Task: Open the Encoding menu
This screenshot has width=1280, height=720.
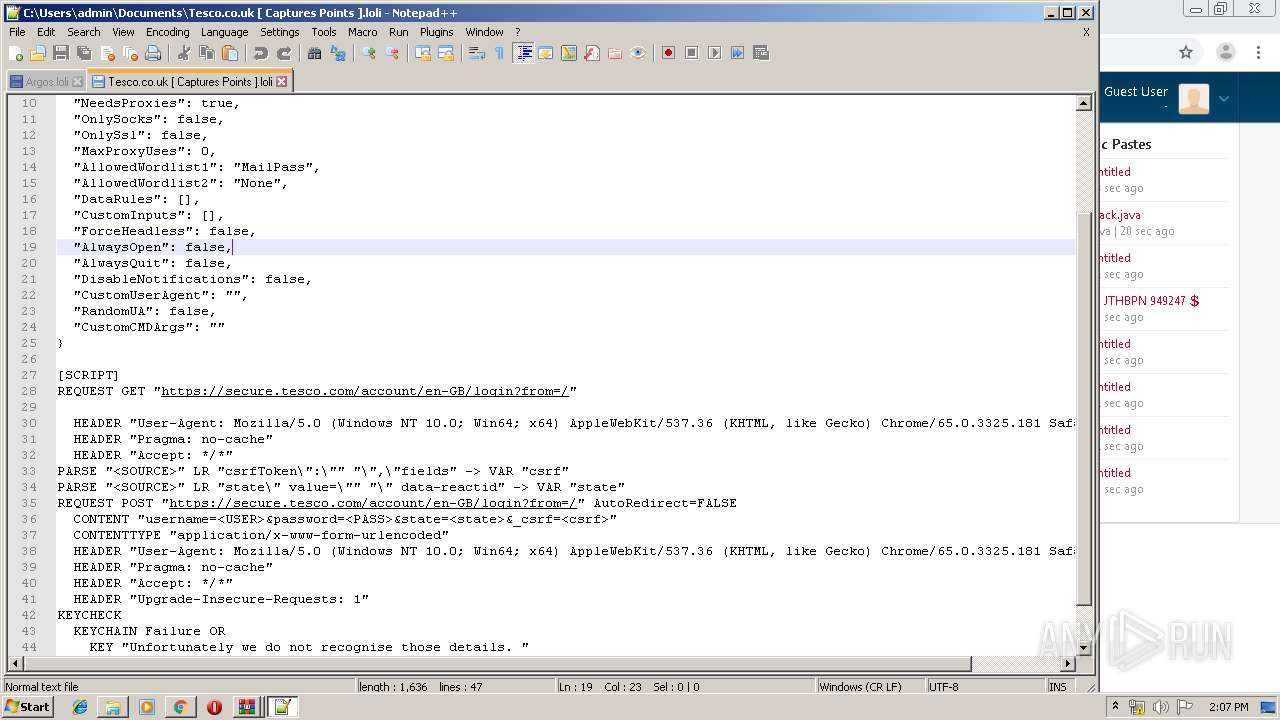Action: (x=168, y=32)
